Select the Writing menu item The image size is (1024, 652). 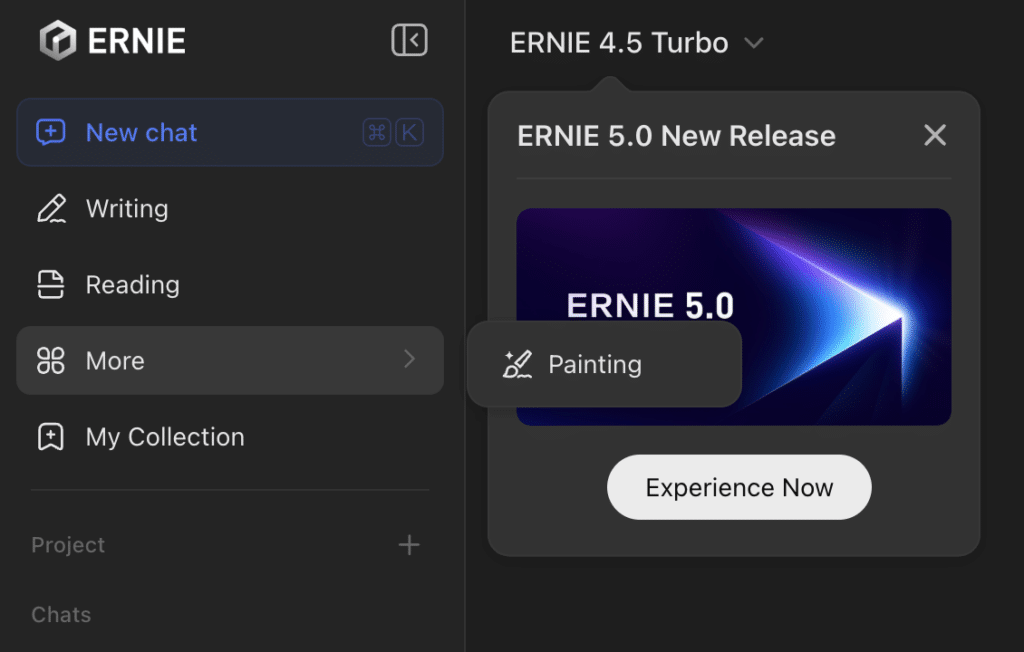point(128,208)
